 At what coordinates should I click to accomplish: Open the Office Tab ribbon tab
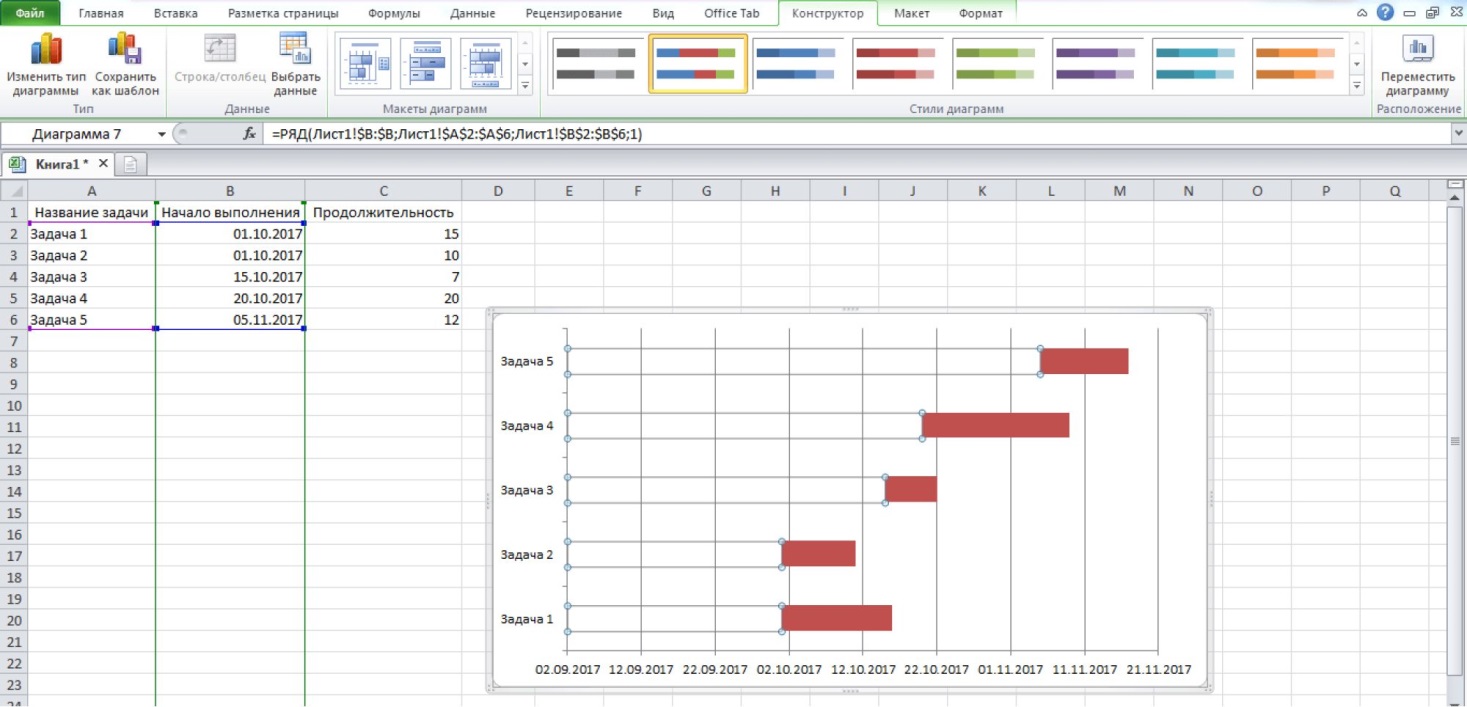click(732, 13)
